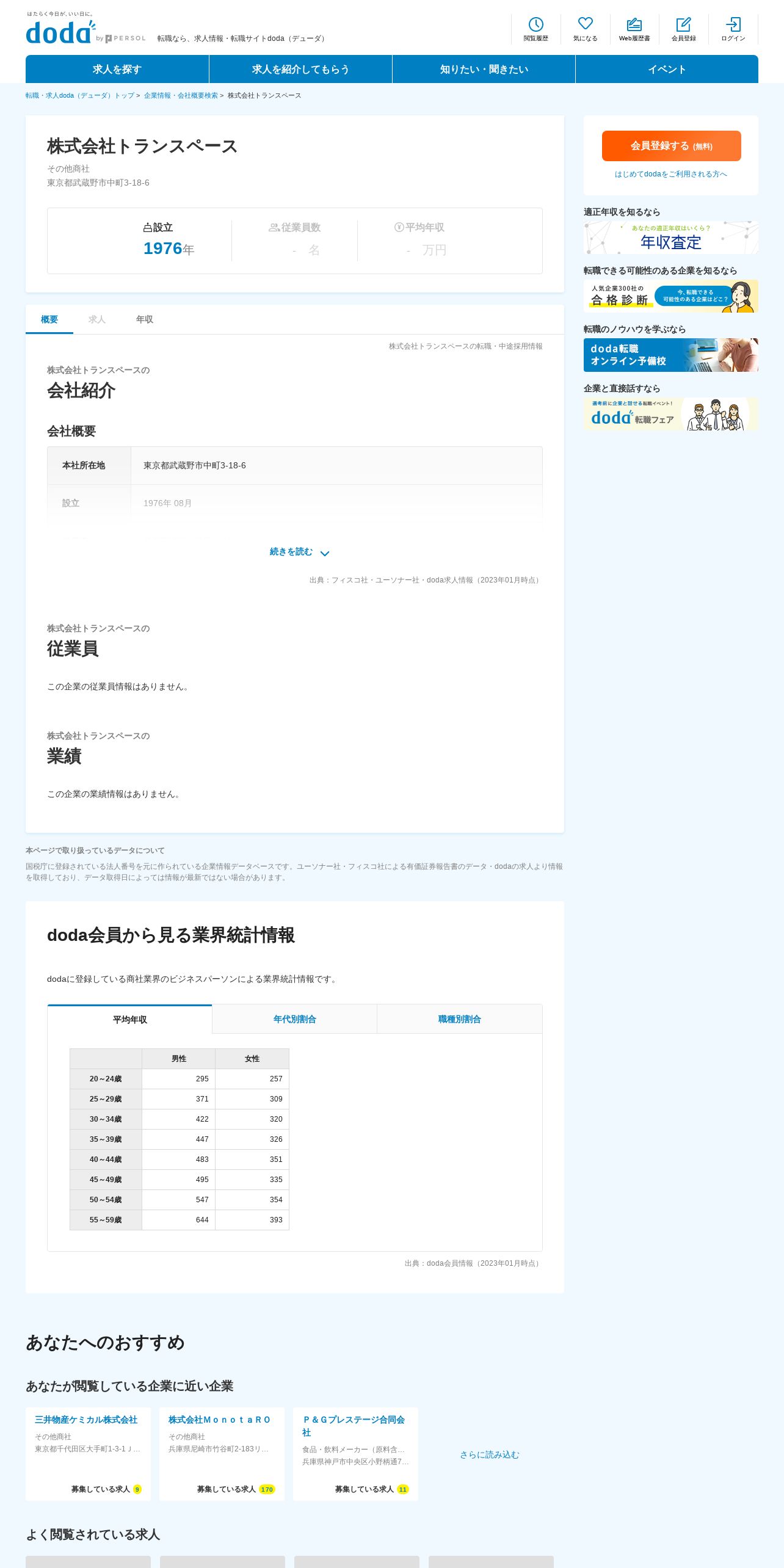Click the 会社概要 heading
This screenshot has width=784, height=1568.
[x=71, y=431]
